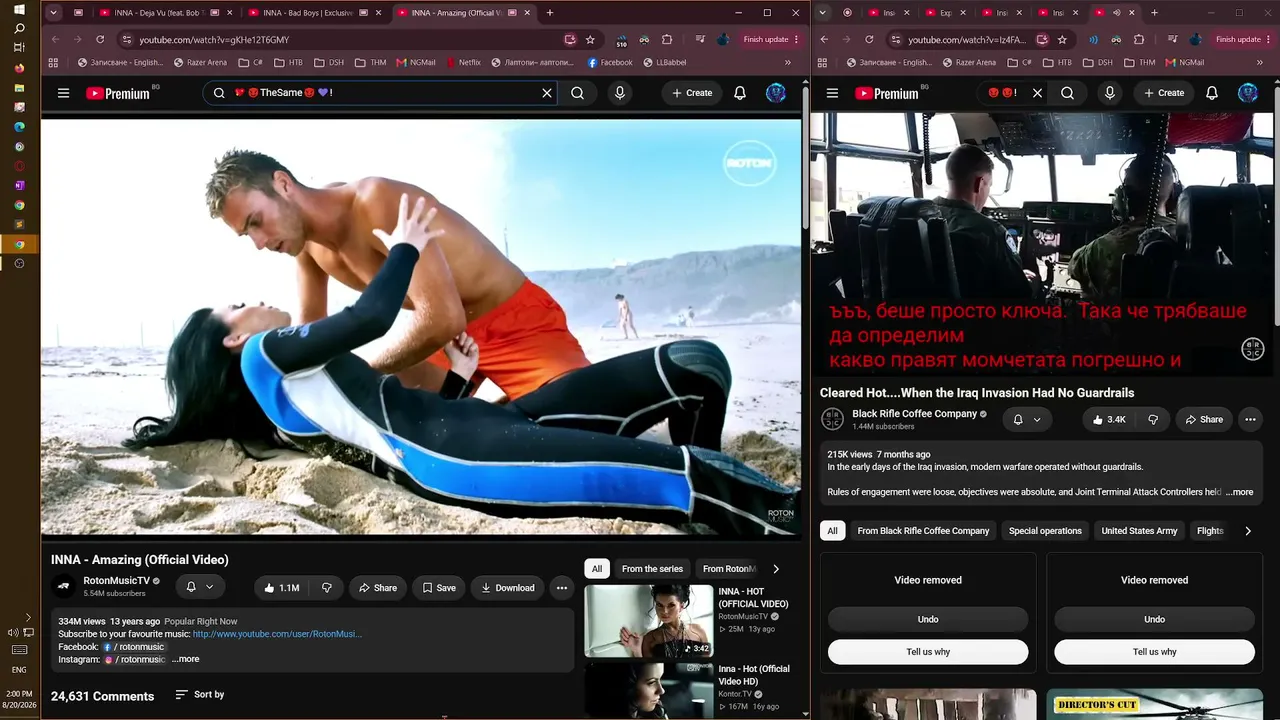Open a new tab in the right browser window
This screenshot has width=1280, height=720.
(1154, 13)
